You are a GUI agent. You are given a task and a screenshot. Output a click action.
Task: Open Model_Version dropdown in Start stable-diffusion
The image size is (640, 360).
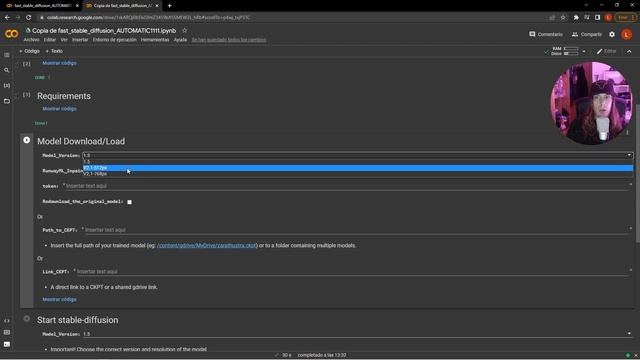click(358, 334)
